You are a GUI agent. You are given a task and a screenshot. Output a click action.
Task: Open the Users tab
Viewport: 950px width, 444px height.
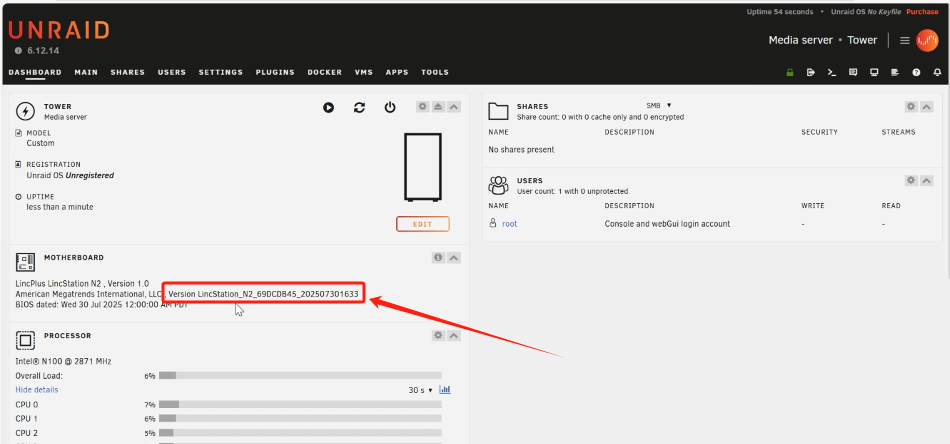click(x=172, y=72)
